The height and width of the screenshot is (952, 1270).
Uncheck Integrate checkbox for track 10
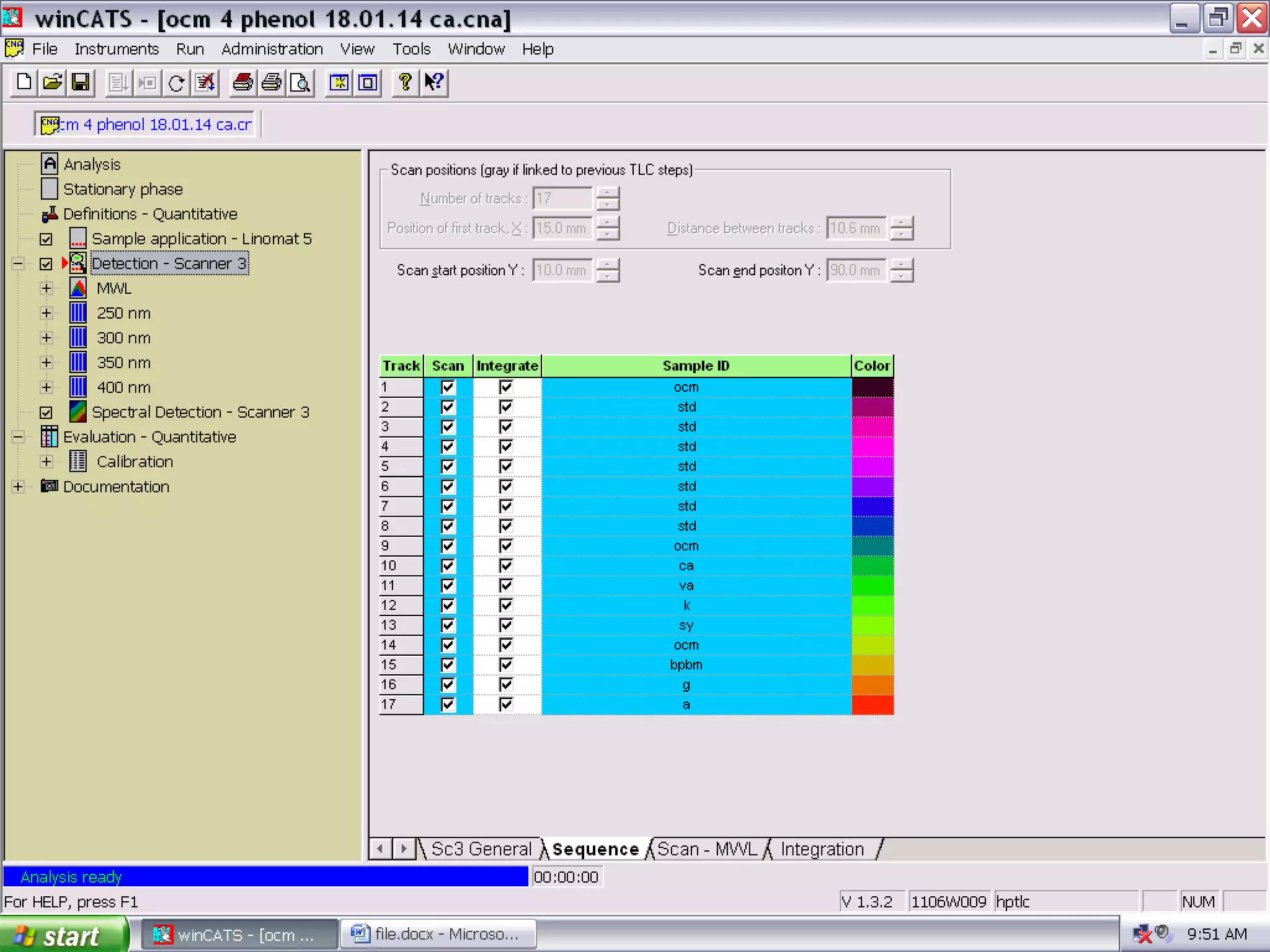(x=506, y=565)
